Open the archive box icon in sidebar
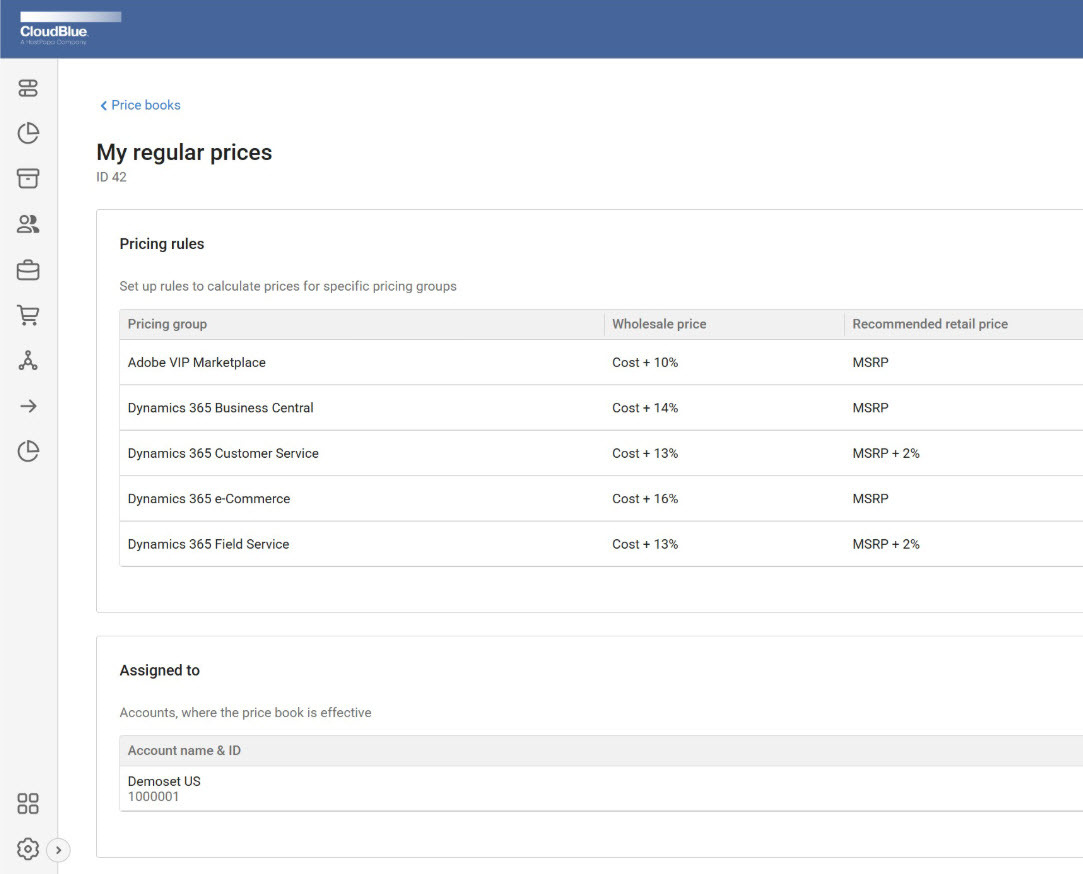The image size is (1083, 874). coord(28,179)
